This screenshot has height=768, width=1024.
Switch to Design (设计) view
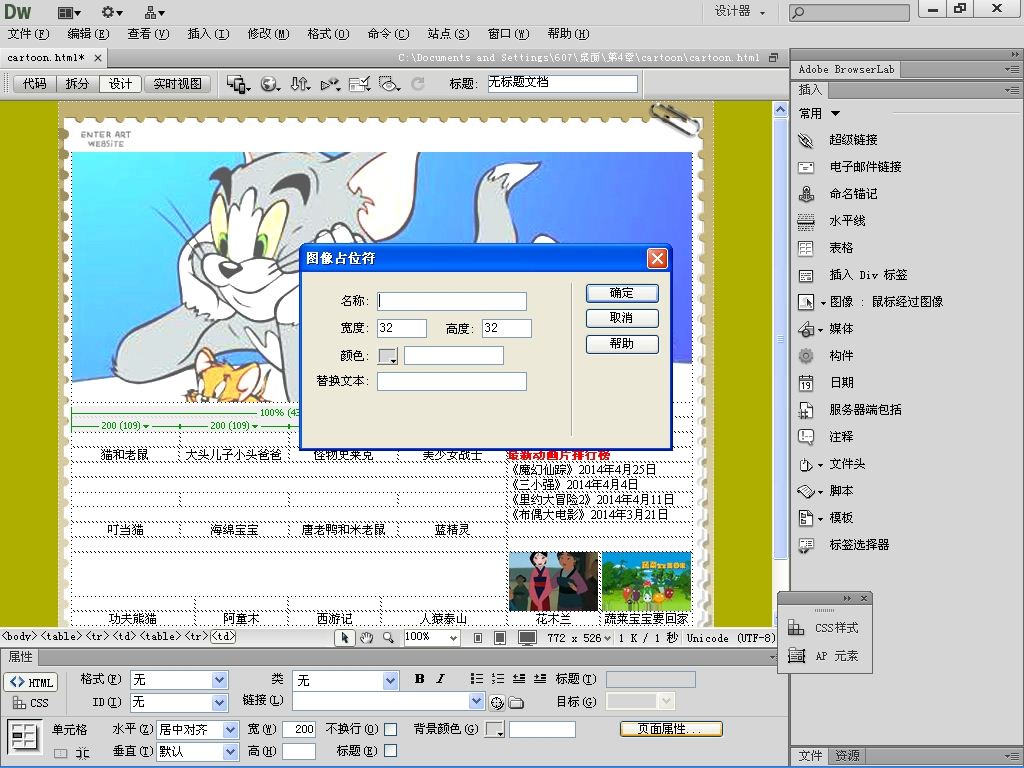(120, 84)
